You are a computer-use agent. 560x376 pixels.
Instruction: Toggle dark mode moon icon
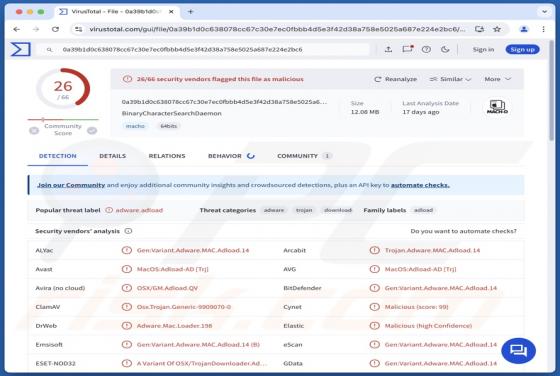(445, 49)
